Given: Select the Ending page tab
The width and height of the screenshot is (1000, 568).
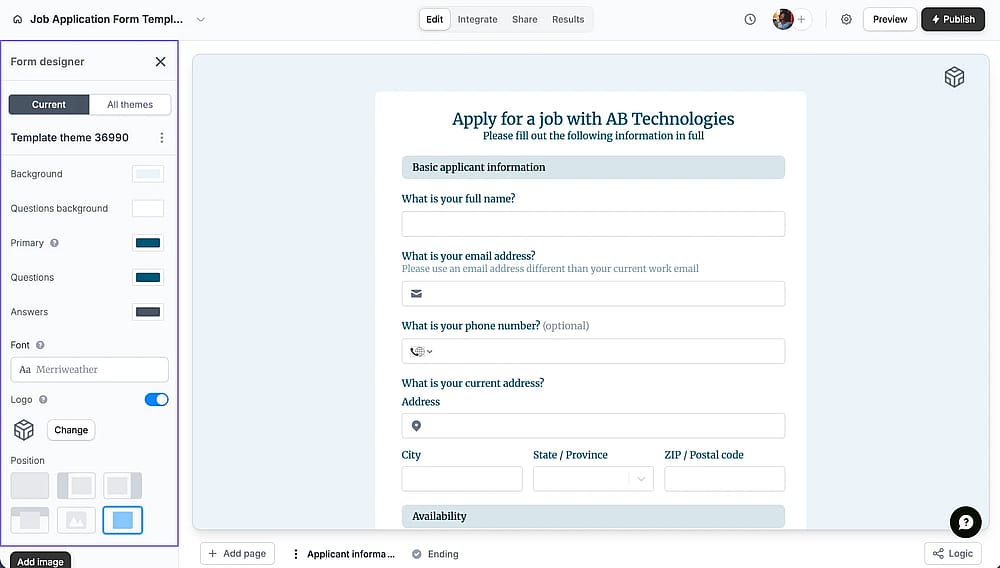Looking at the screenshot, I should pyautogui.click(x=436, y=554).
